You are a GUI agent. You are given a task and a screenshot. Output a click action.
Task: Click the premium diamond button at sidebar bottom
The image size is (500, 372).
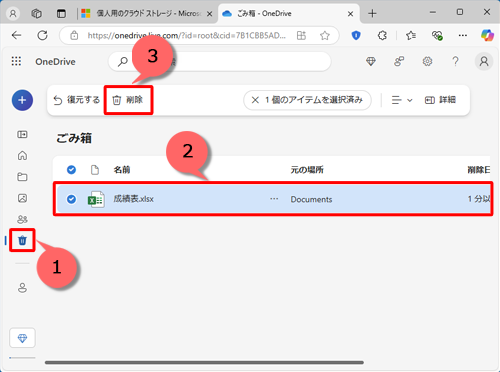pyautogui.click(x=22, y=338)
